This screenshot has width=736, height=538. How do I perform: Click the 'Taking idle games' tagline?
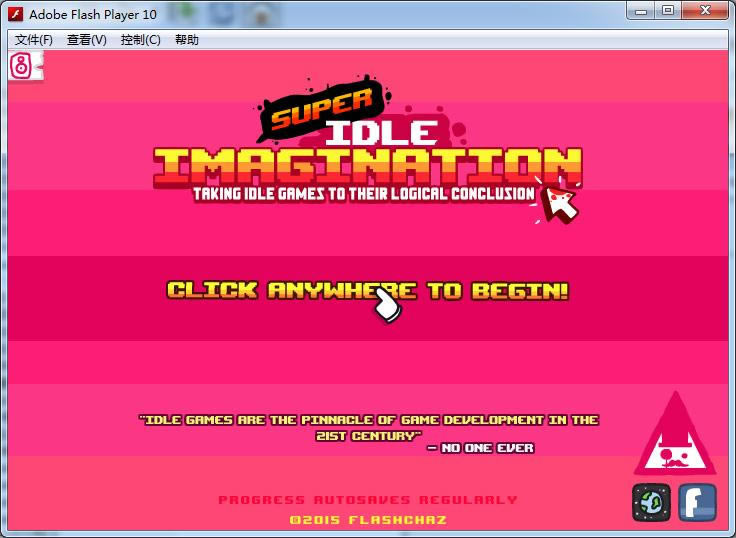click(x=364, y=194)
